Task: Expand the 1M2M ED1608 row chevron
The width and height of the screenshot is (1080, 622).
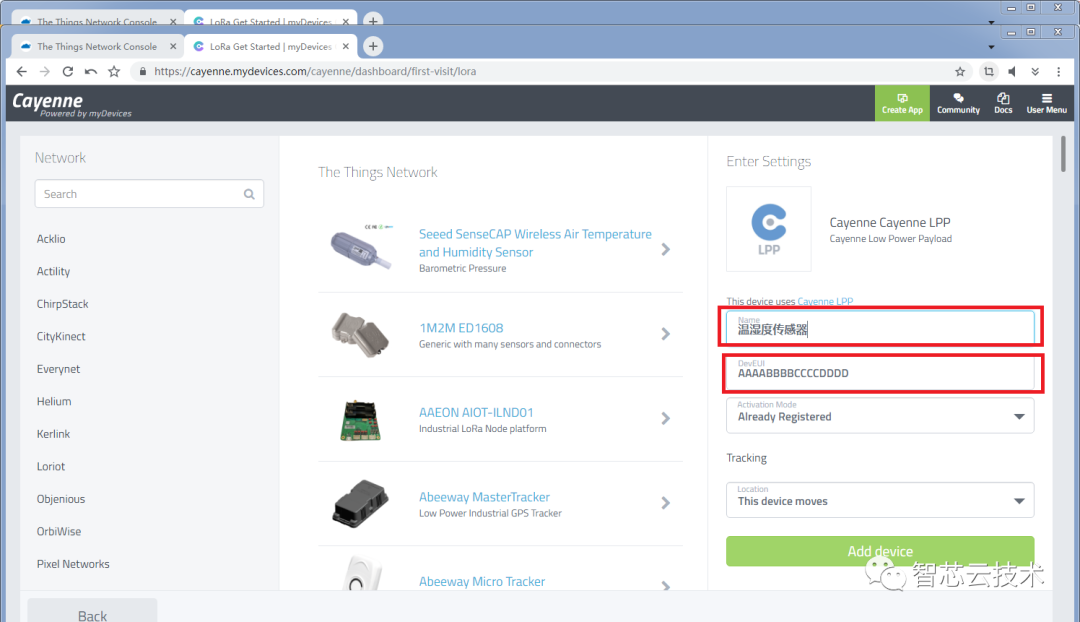Action: [x=665, y=334]
